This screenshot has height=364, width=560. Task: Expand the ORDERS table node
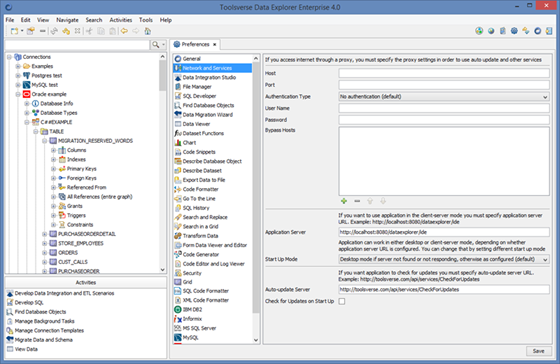click(44, 253)
